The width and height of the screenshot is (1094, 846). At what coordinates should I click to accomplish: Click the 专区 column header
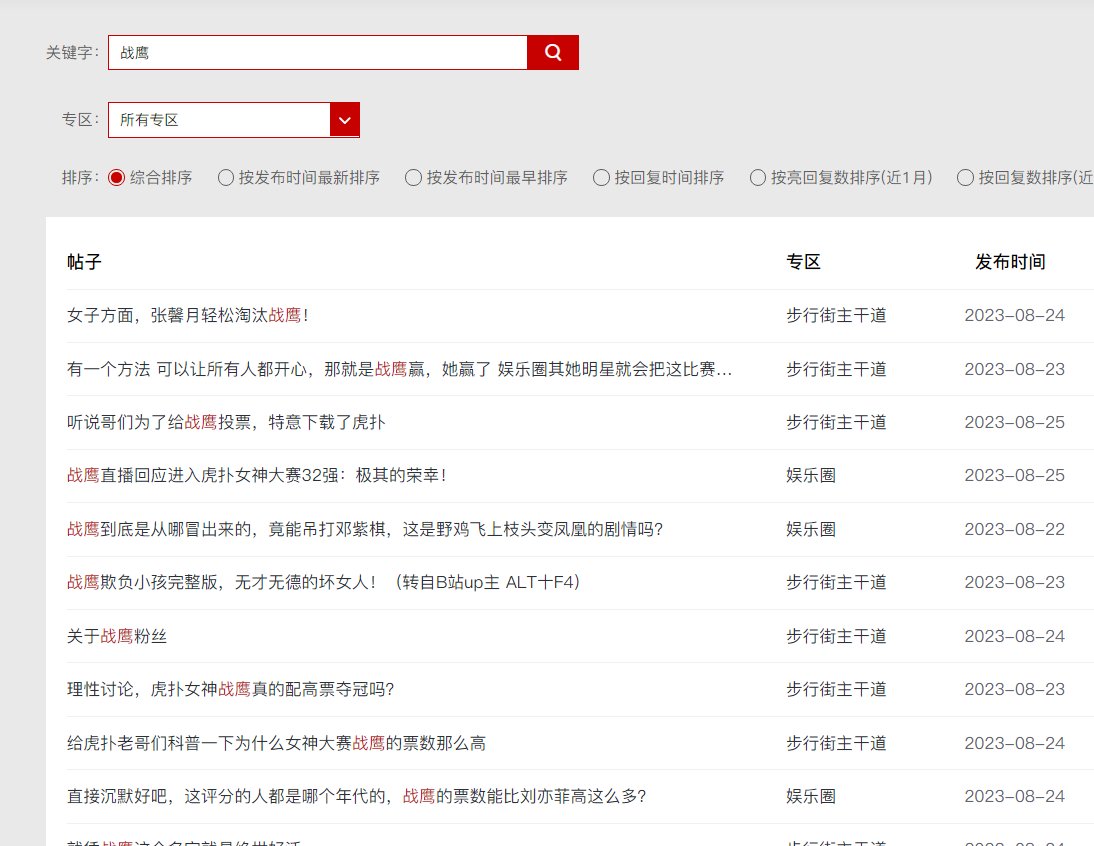click(x=803, y=262)
